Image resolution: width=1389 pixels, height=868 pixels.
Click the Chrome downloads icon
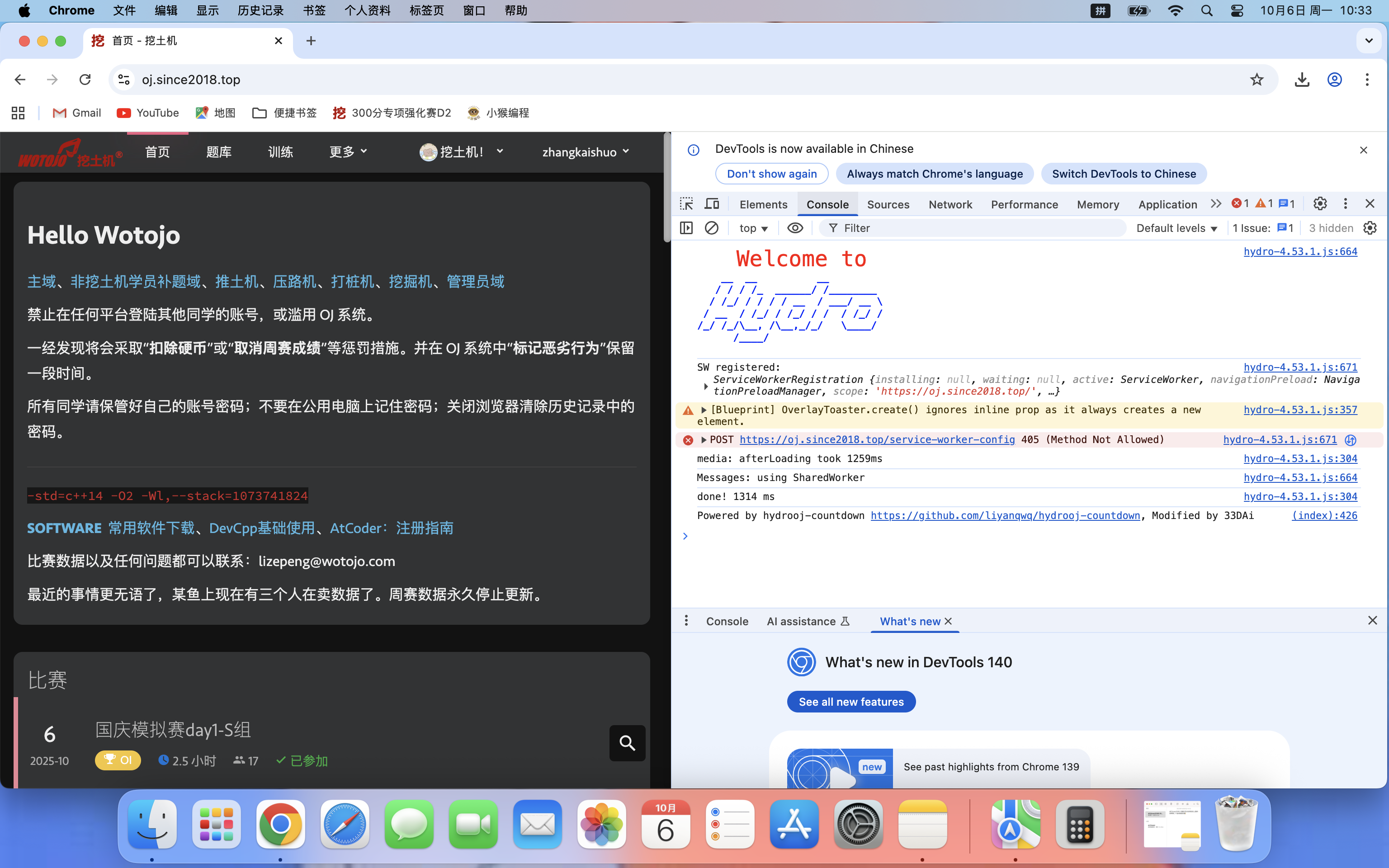[1302, 80]
